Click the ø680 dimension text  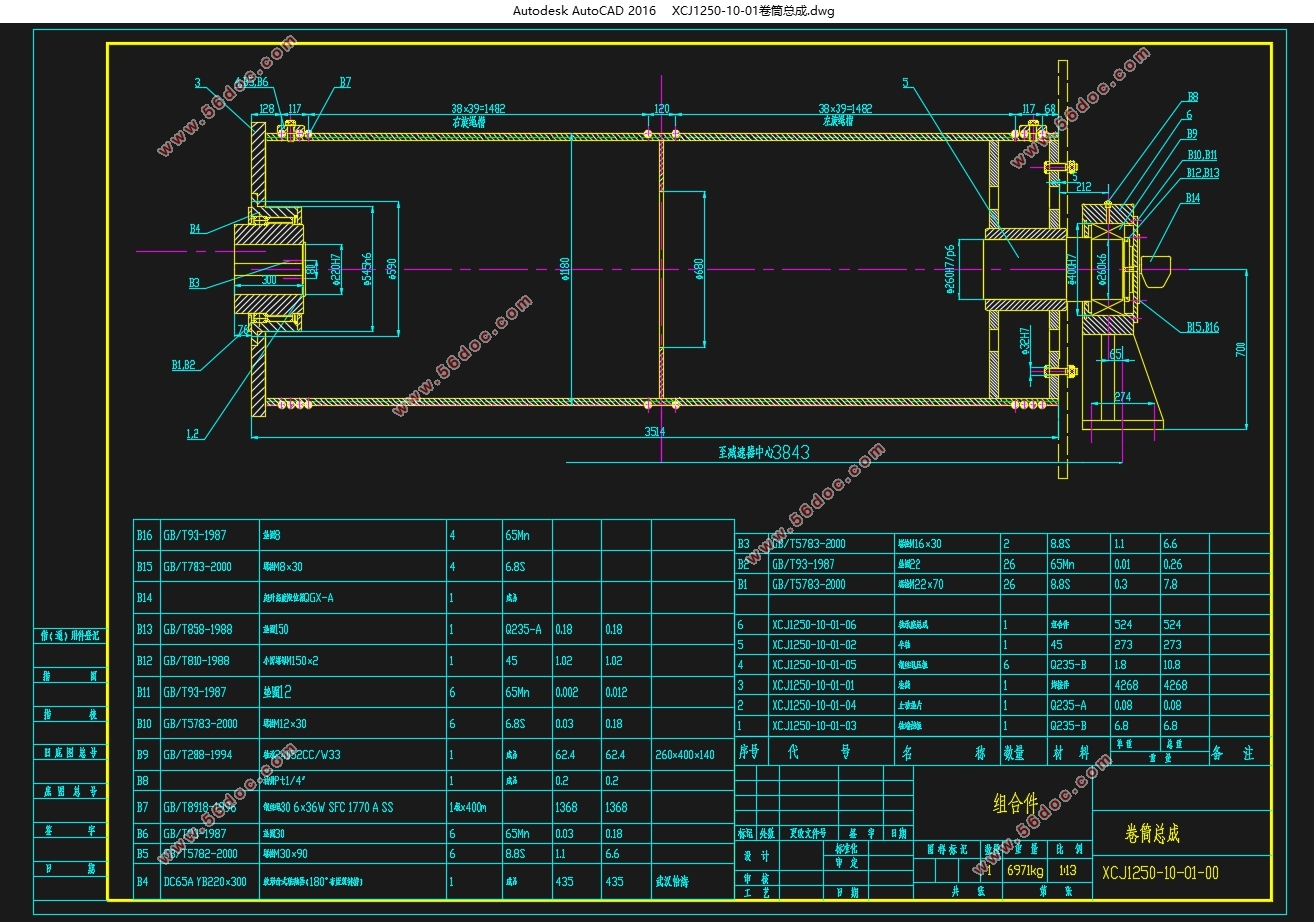[x=698, y=270]
